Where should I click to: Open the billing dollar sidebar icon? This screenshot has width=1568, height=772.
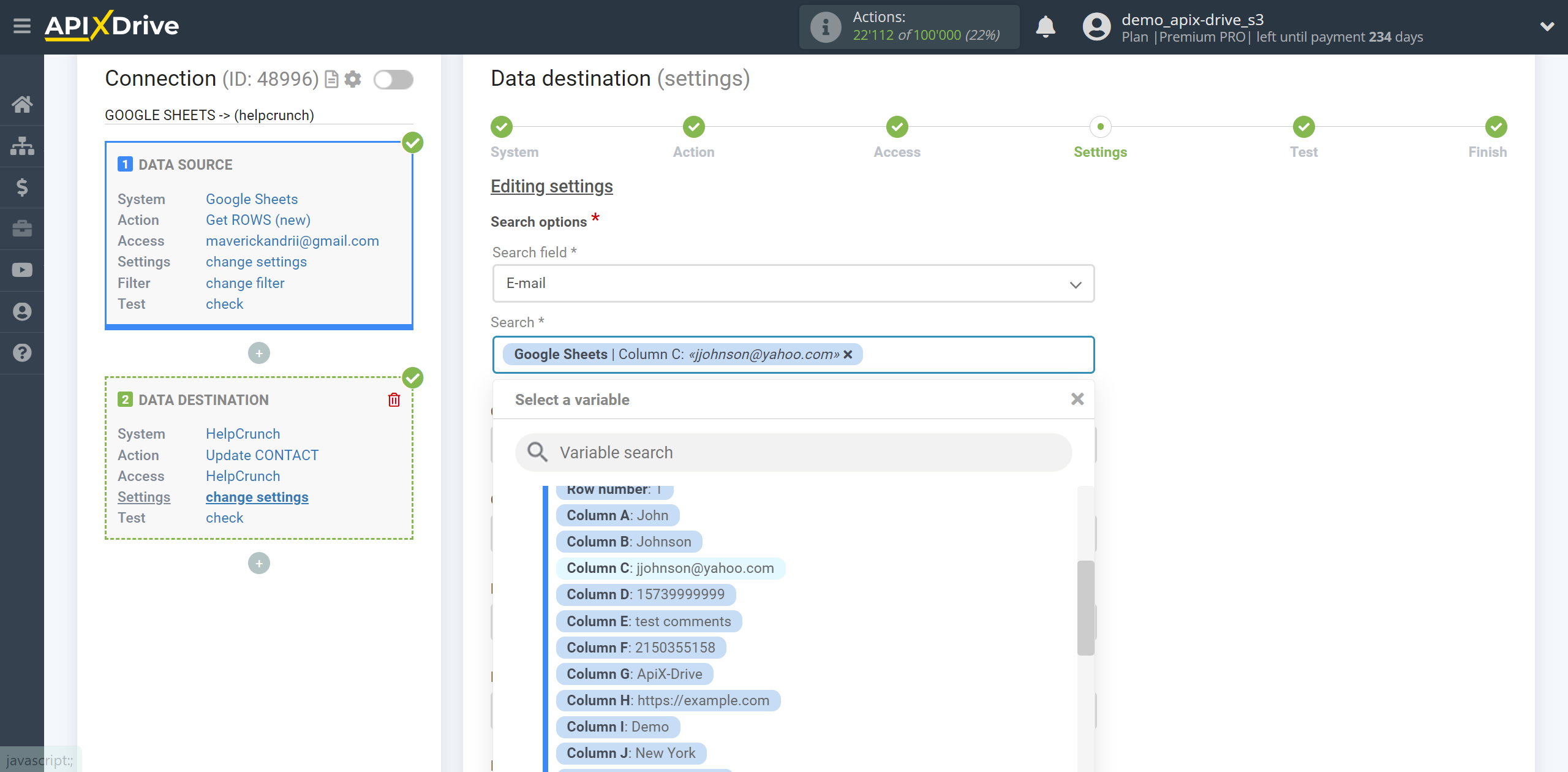22,187
